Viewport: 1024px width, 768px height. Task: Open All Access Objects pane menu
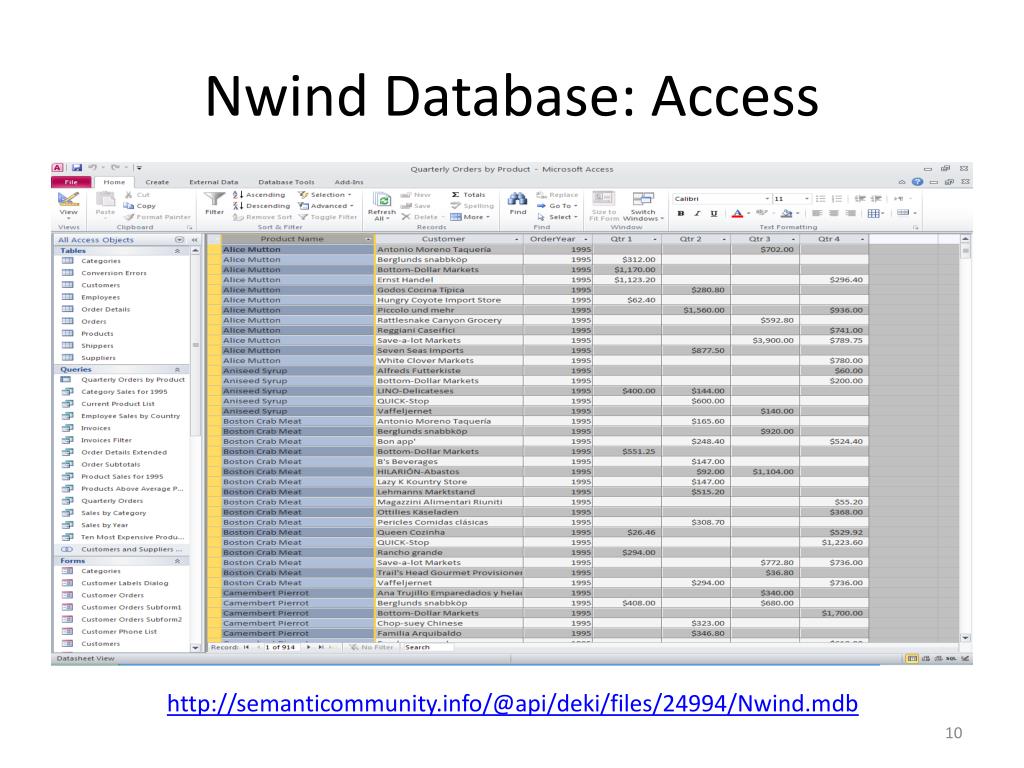coord(180,240)
